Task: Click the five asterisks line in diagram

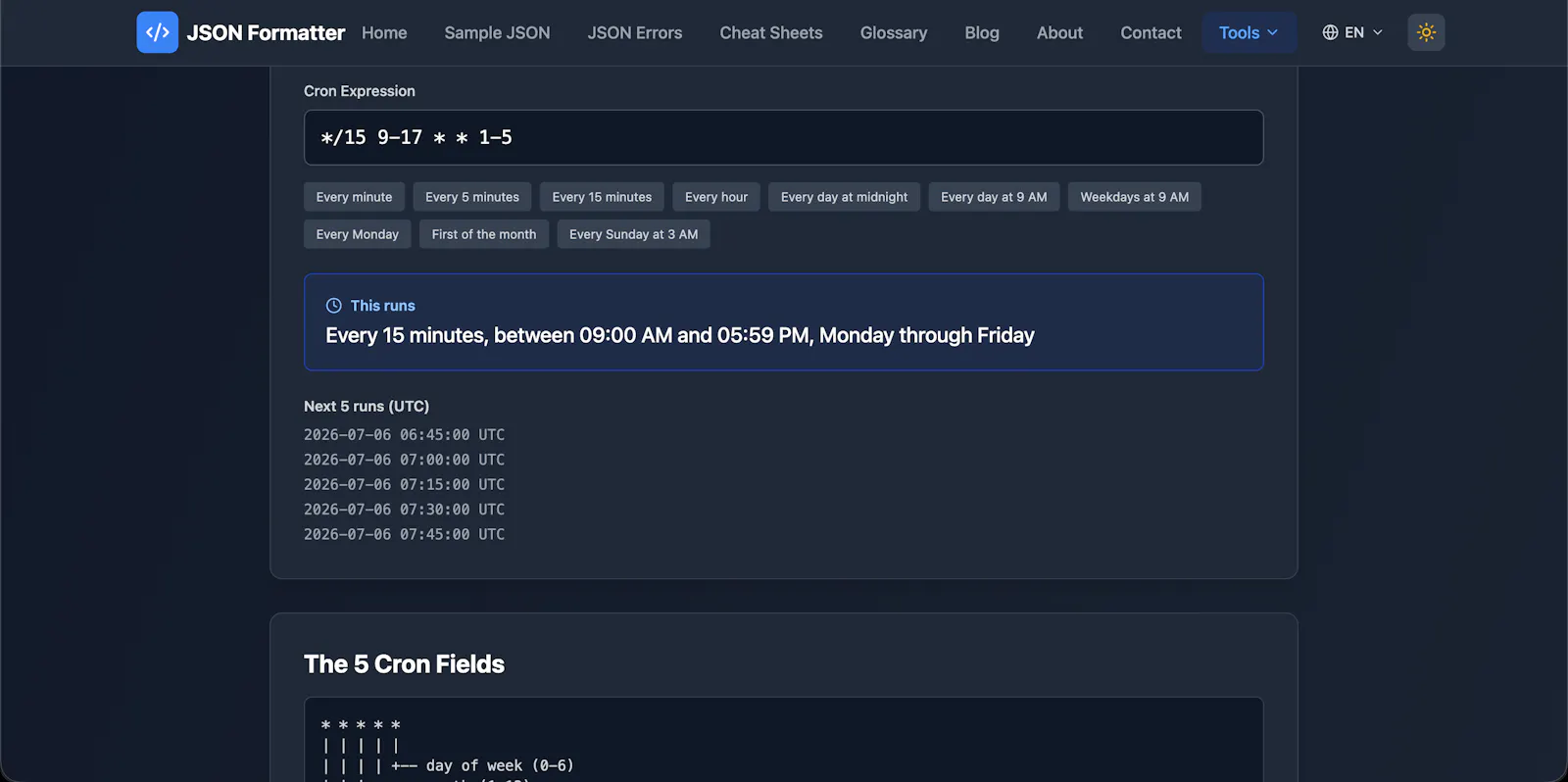Action: click(x=361, y=725)
